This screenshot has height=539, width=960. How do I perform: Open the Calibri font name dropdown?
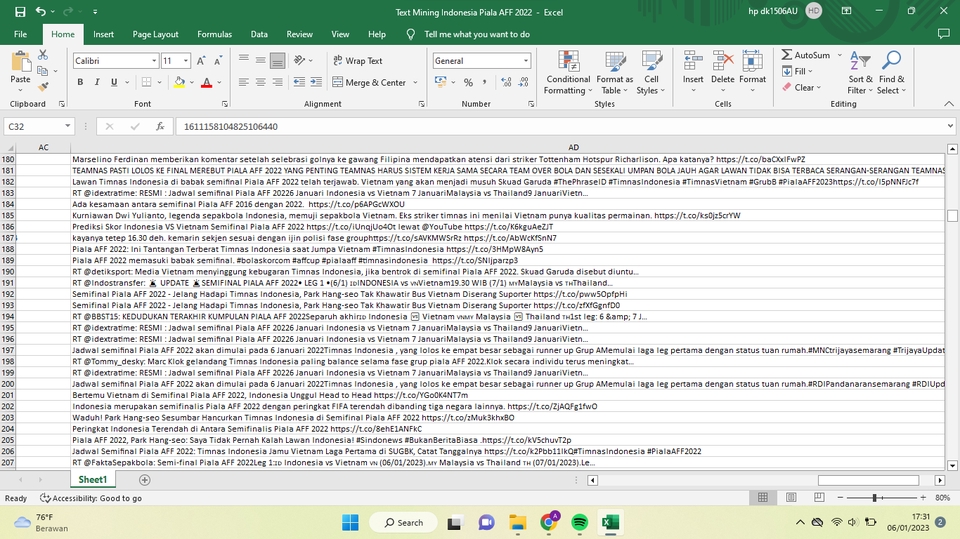154,61
